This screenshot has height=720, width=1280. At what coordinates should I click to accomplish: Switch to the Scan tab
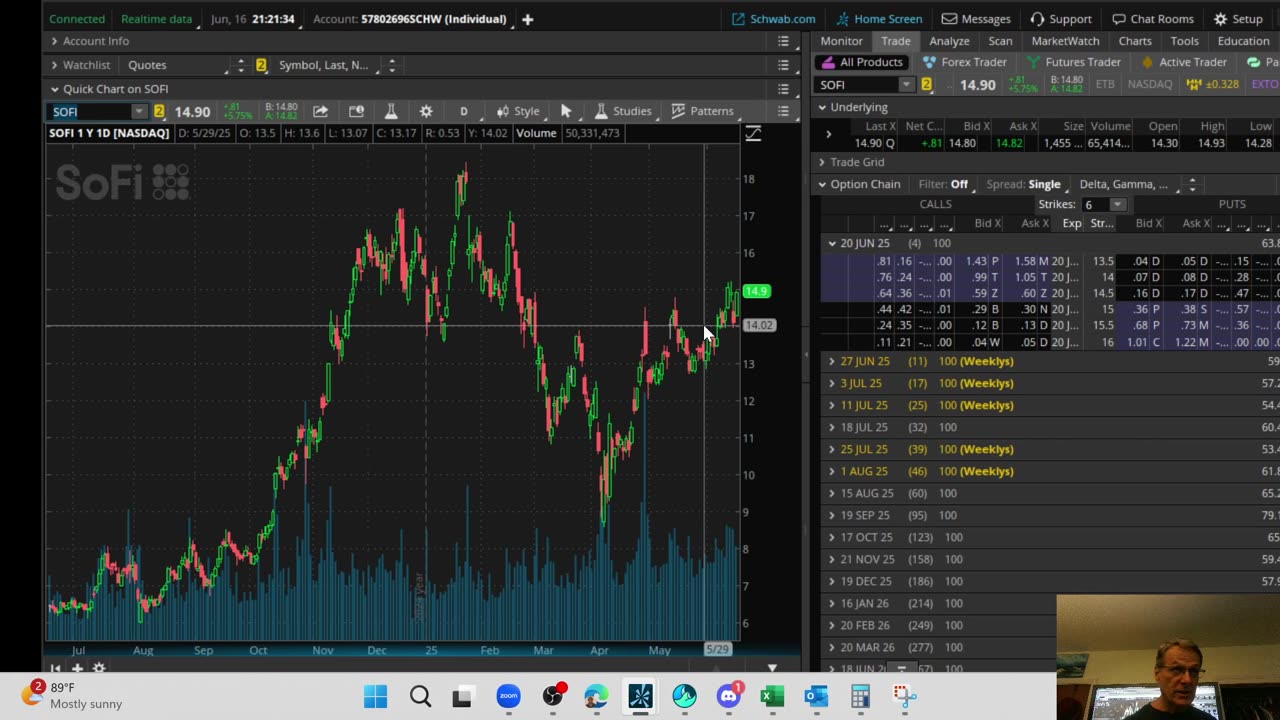click(1000, 41)
